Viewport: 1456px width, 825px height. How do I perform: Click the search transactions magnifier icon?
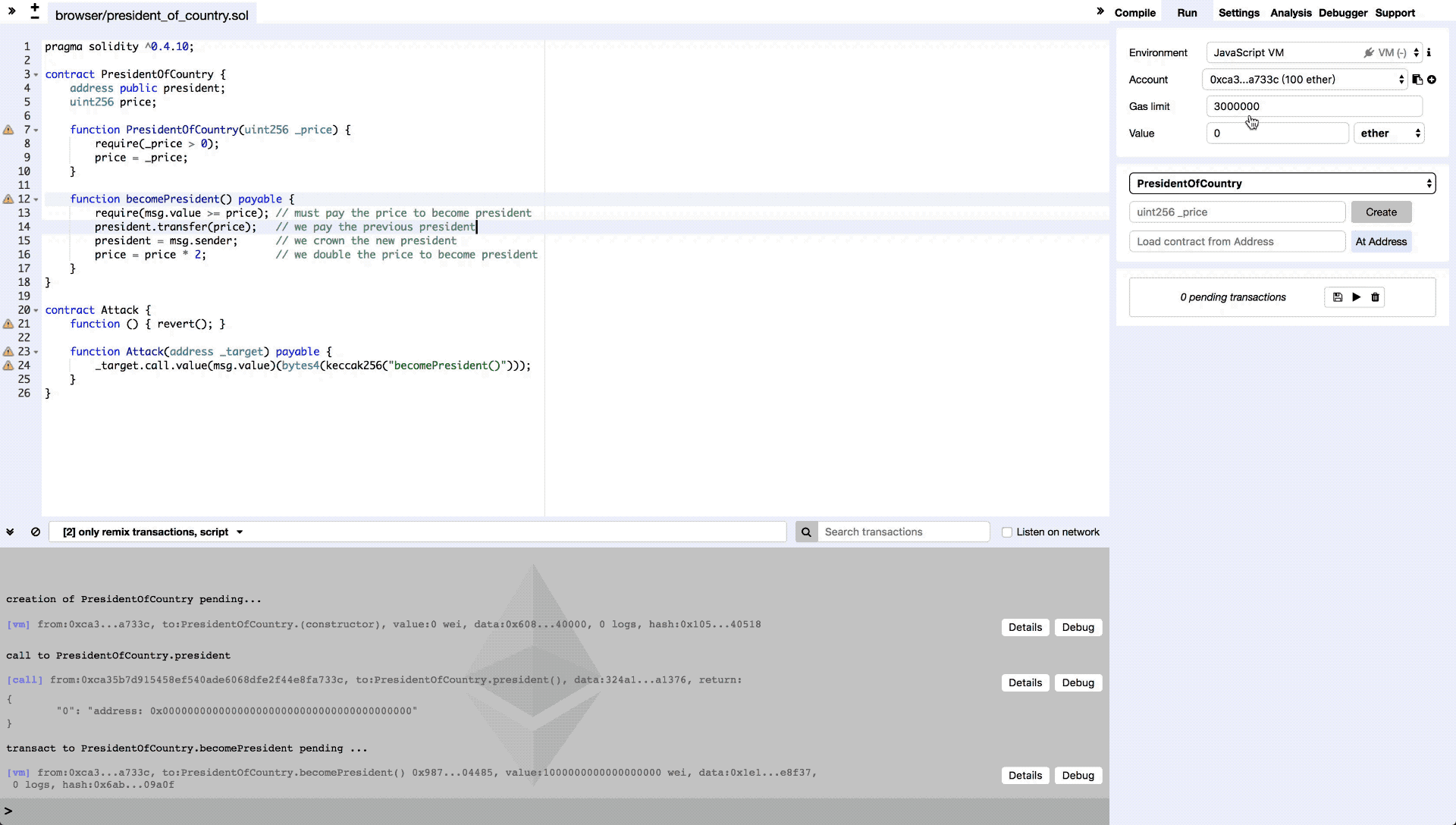(x=806, y=532)
